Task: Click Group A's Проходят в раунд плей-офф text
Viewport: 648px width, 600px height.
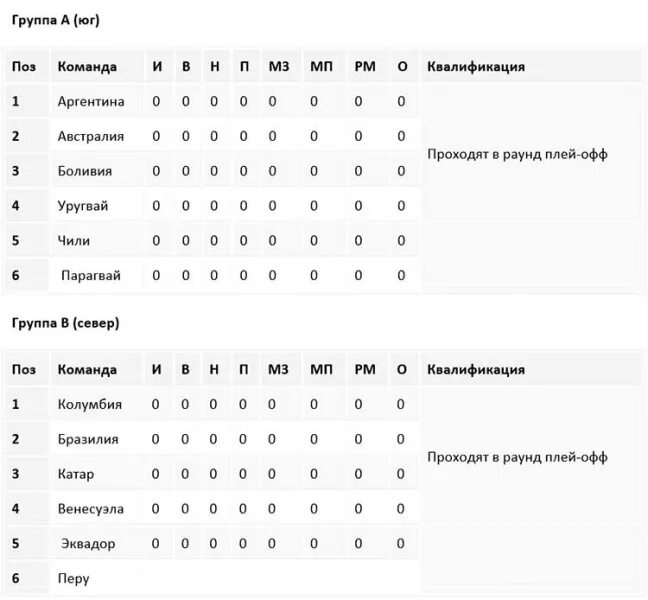Action: [x=517, y=154]
